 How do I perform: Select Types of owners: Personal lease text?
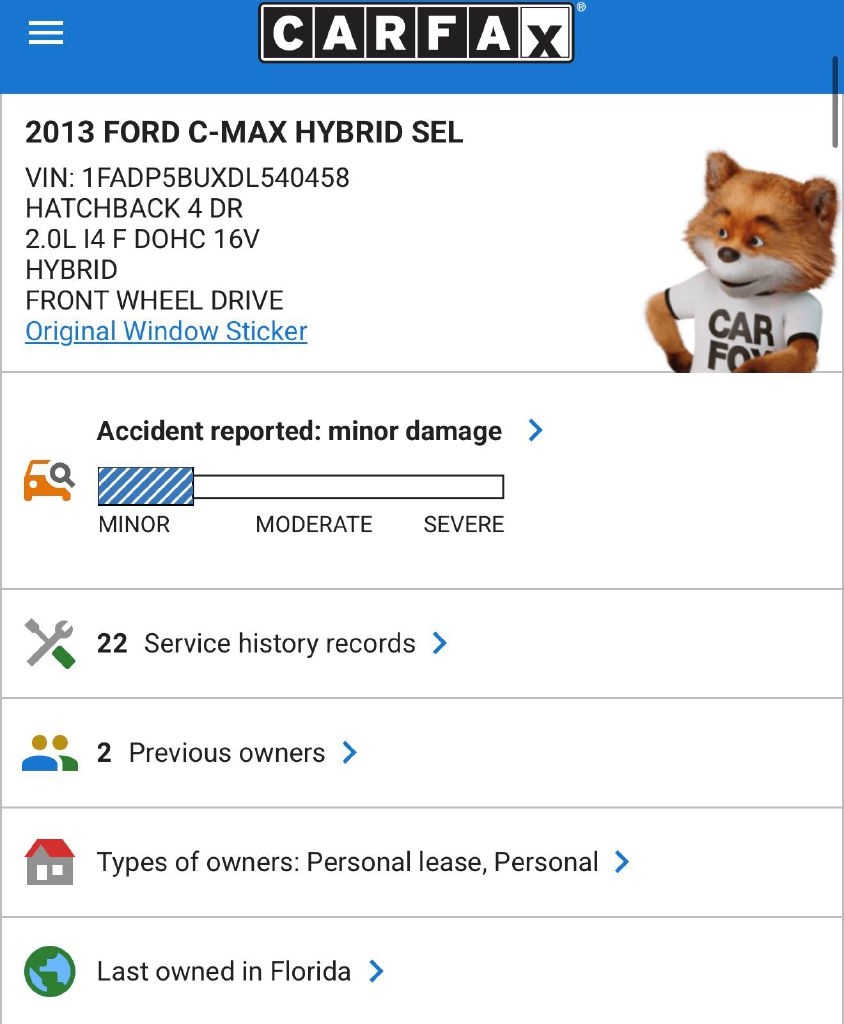tap(347, 862)
